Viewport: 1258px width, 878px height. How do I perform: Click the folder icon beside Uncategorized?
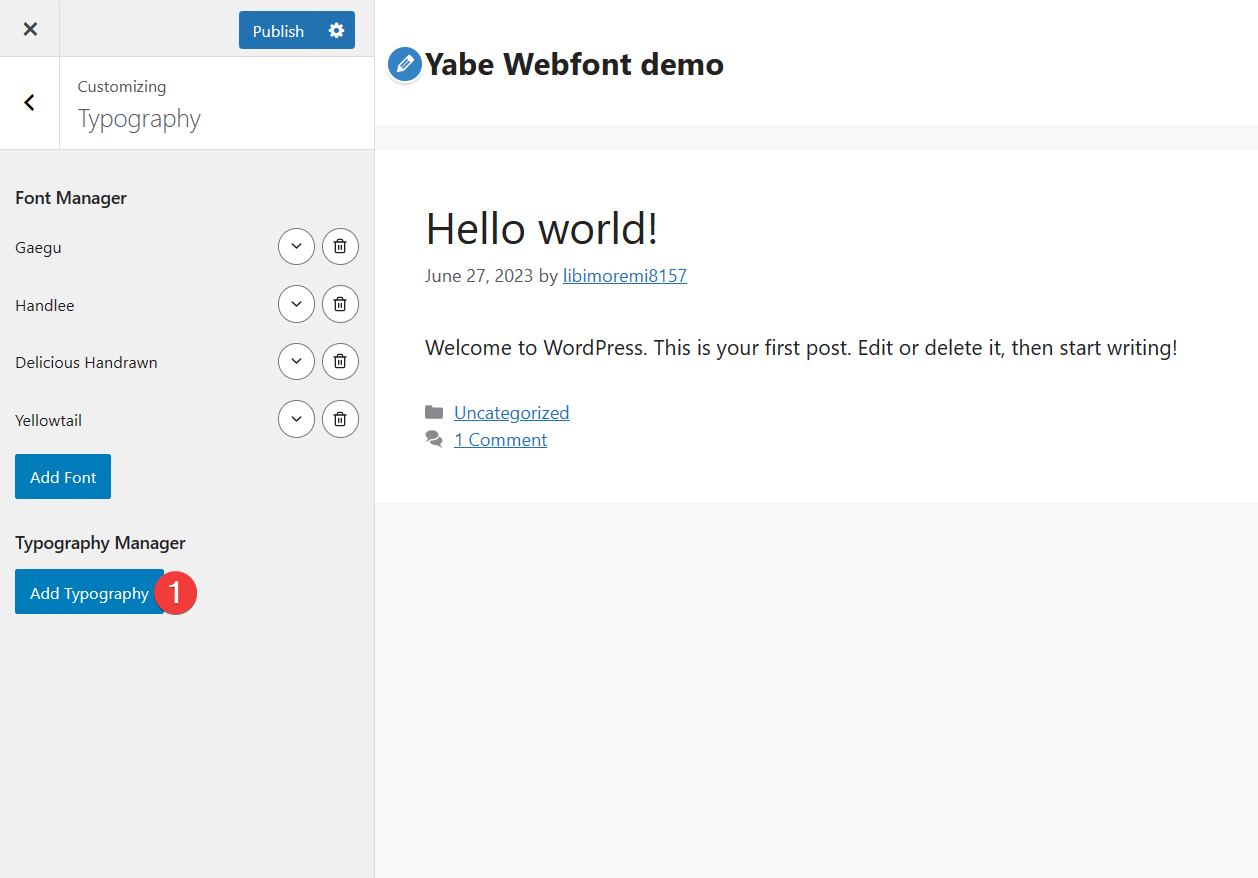coord(434,412)
